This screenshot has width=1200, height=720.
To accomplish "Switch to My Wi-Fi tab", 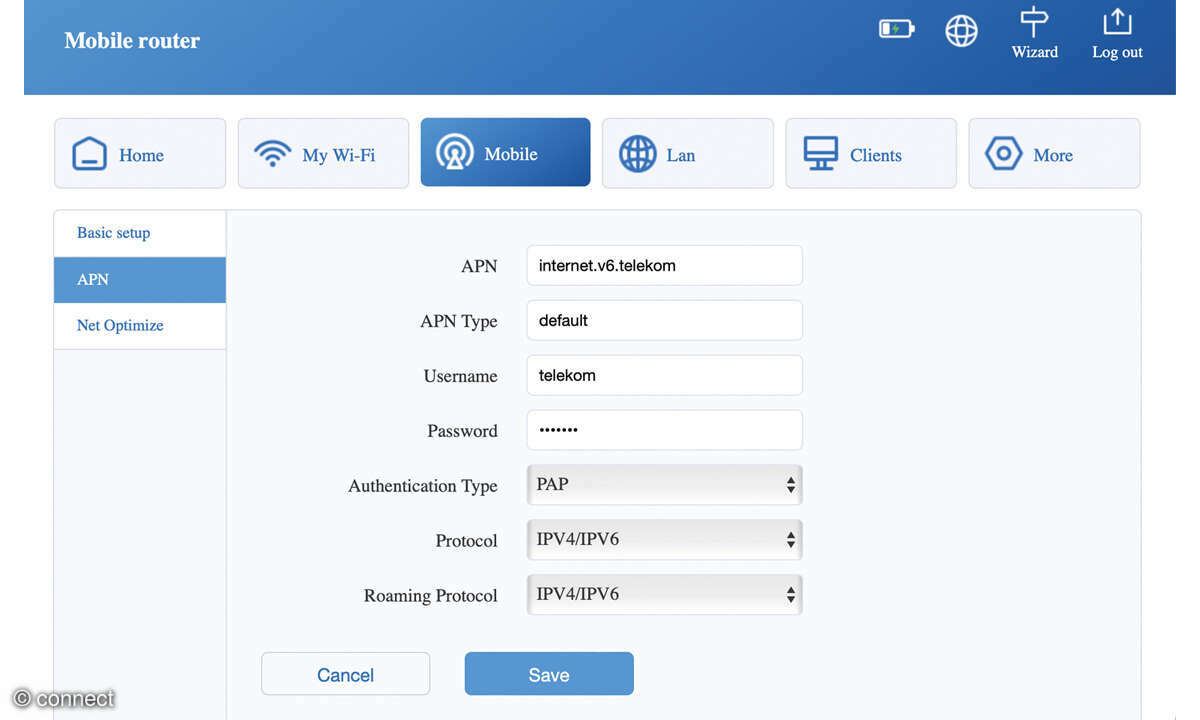I will (x=323, y=153).
